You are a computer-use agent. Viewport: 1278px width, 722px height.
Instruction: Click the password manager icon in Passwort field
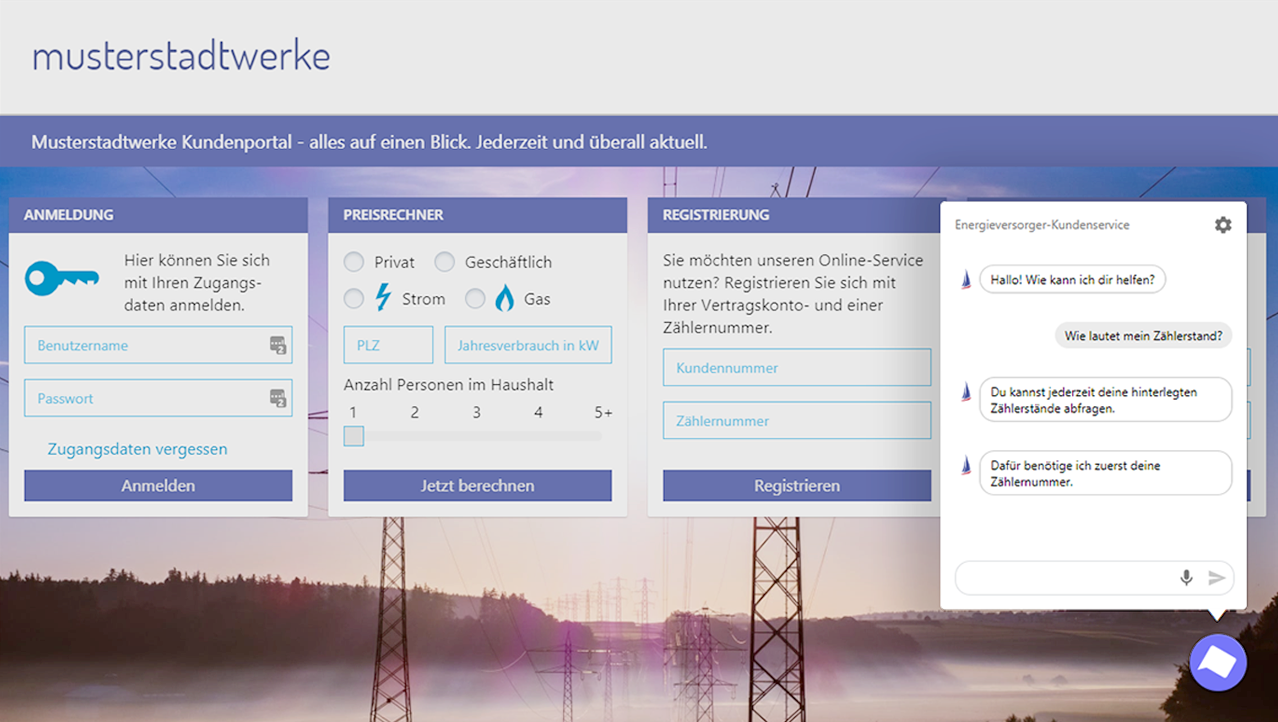pyautogui.click(x=278, y=398)
